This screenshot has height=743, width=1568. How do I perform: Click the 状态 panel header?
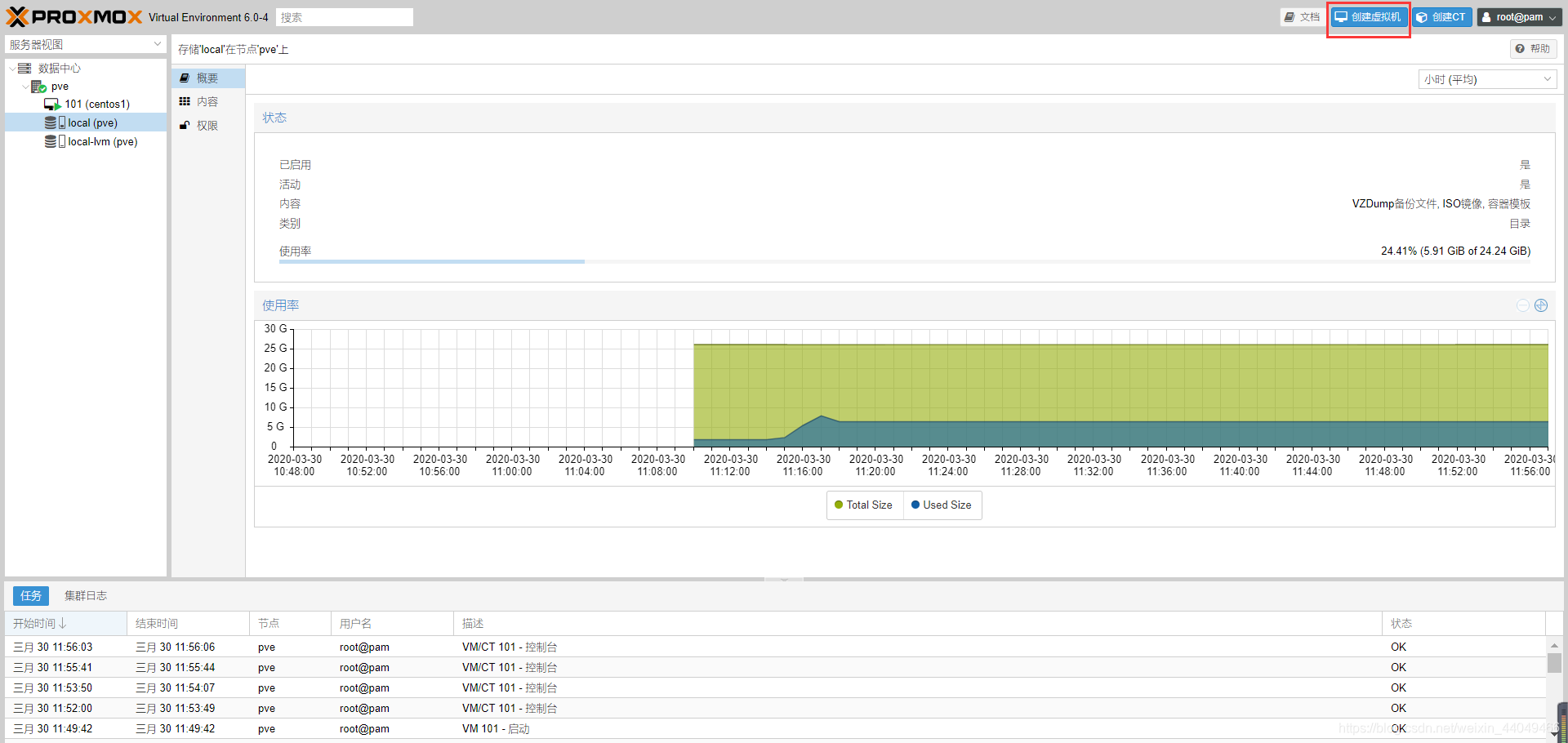905,118
